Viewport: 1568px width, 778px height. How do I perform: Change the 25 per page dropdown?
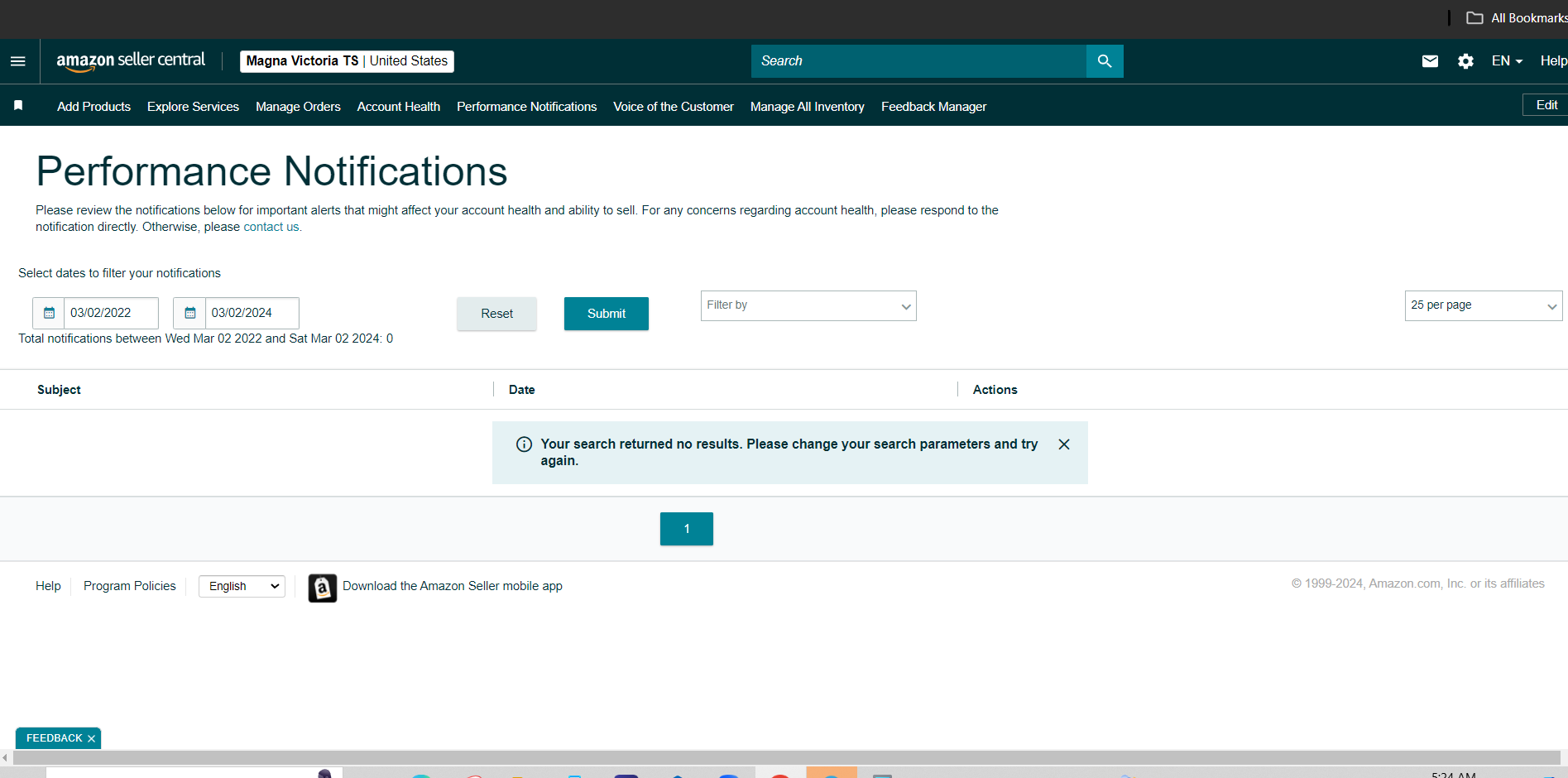click(1484, 305)
